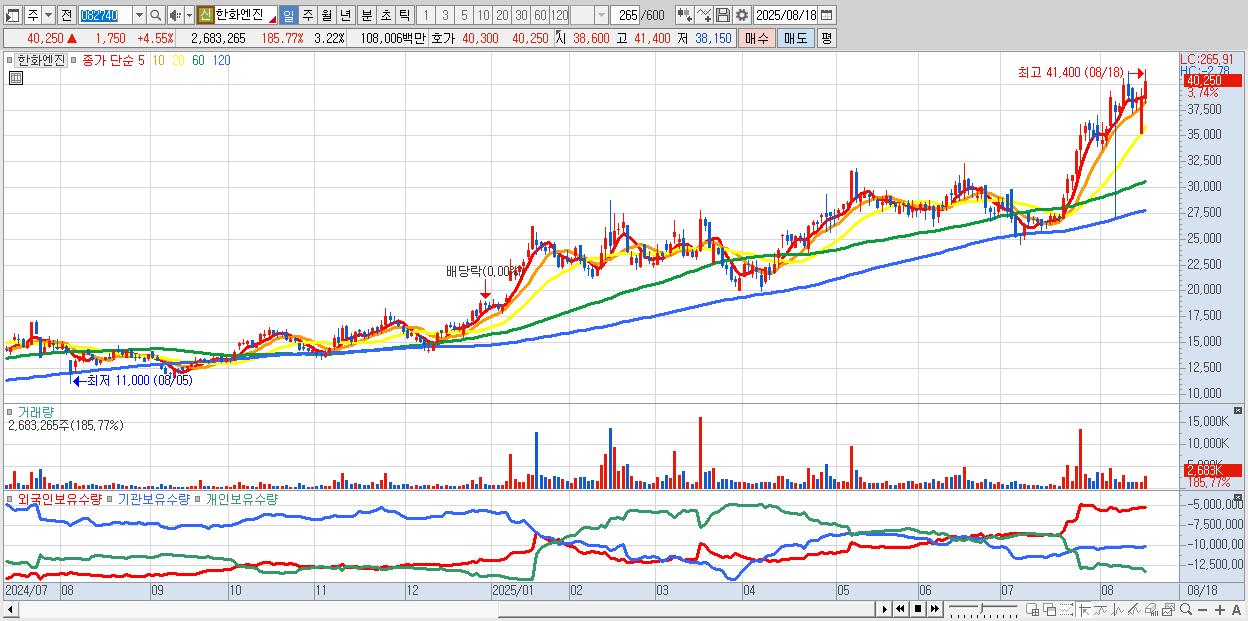Select the 월 (monthly) period button
This screenshot has width=1248, height=621.
coord(326,15)
